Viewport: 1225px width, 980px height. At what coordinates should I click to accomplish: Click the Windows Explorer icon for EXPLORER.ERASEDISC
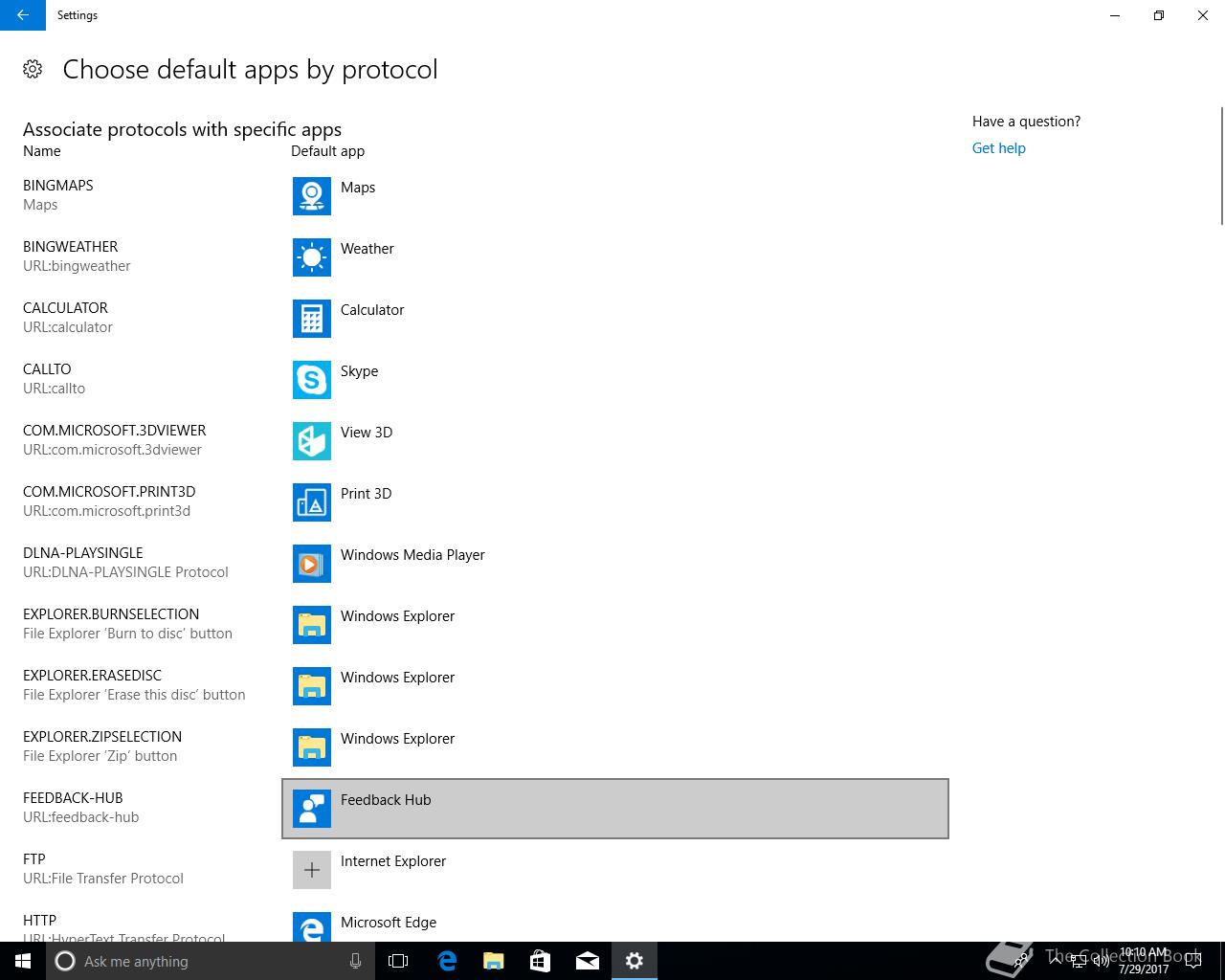pos(312,686)
